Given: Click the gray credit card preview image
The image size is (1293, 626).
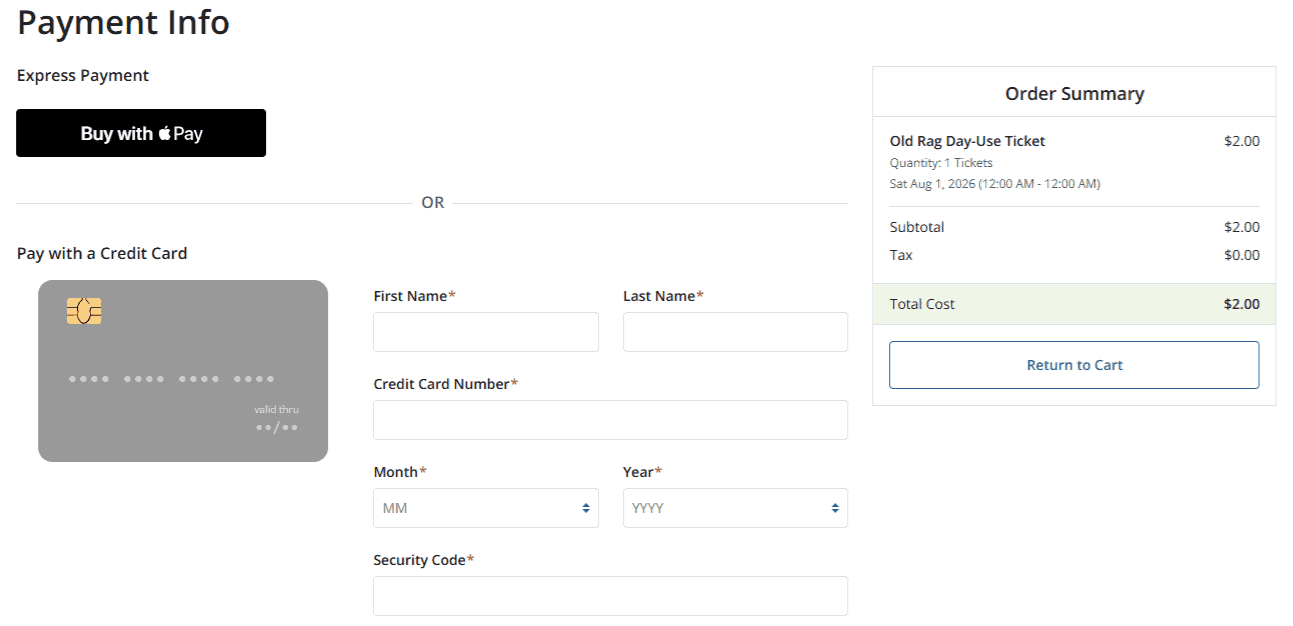Looking at the screenshot, I should [x=183, y=371].
